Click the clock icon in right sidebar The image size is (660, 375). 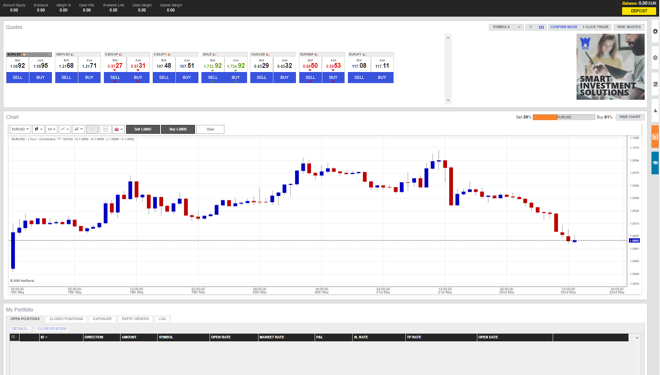tap(655, 58)
